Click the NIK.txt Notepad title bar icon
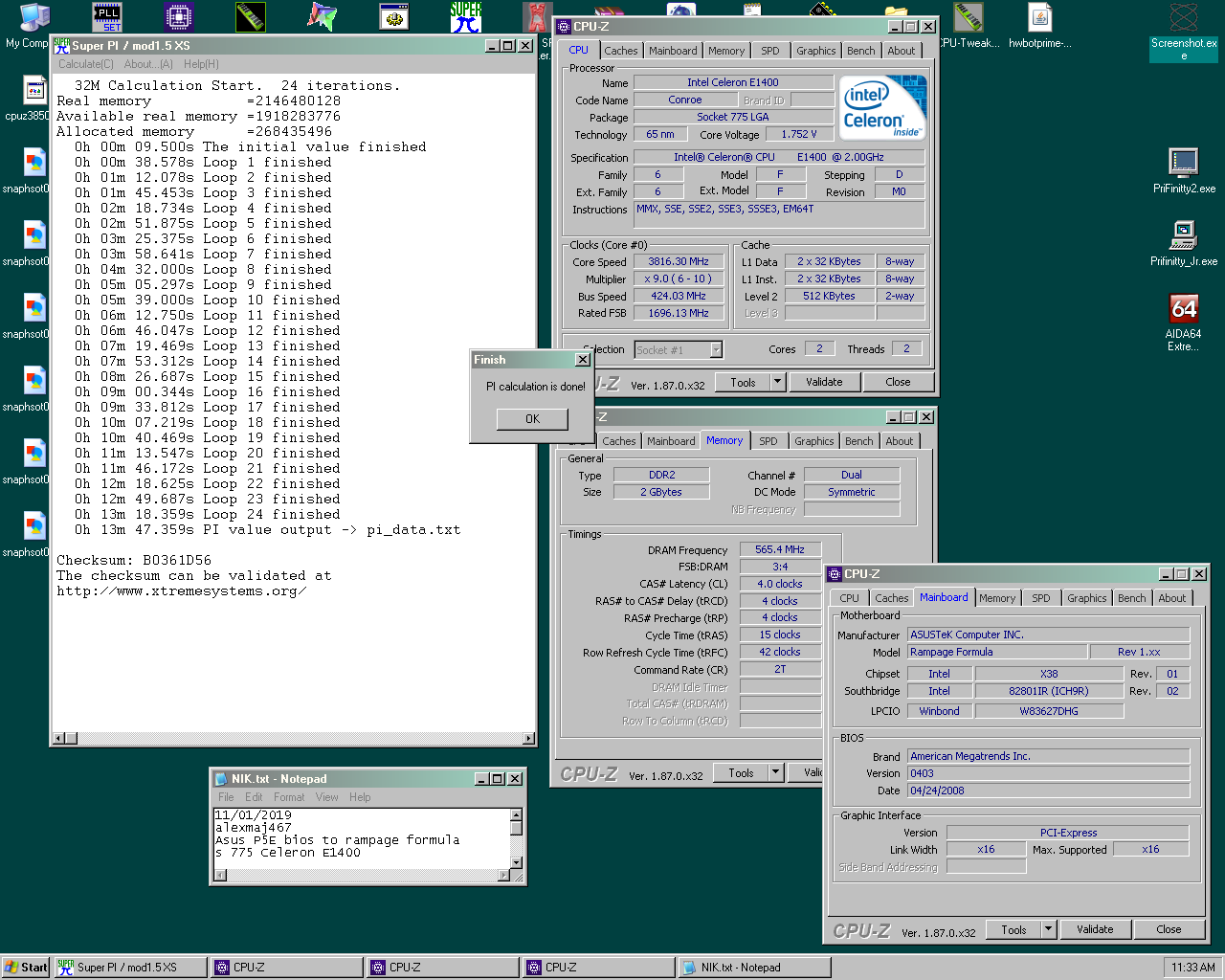The height and width of the screenshot is (980, 1225). tap(221, 779)
